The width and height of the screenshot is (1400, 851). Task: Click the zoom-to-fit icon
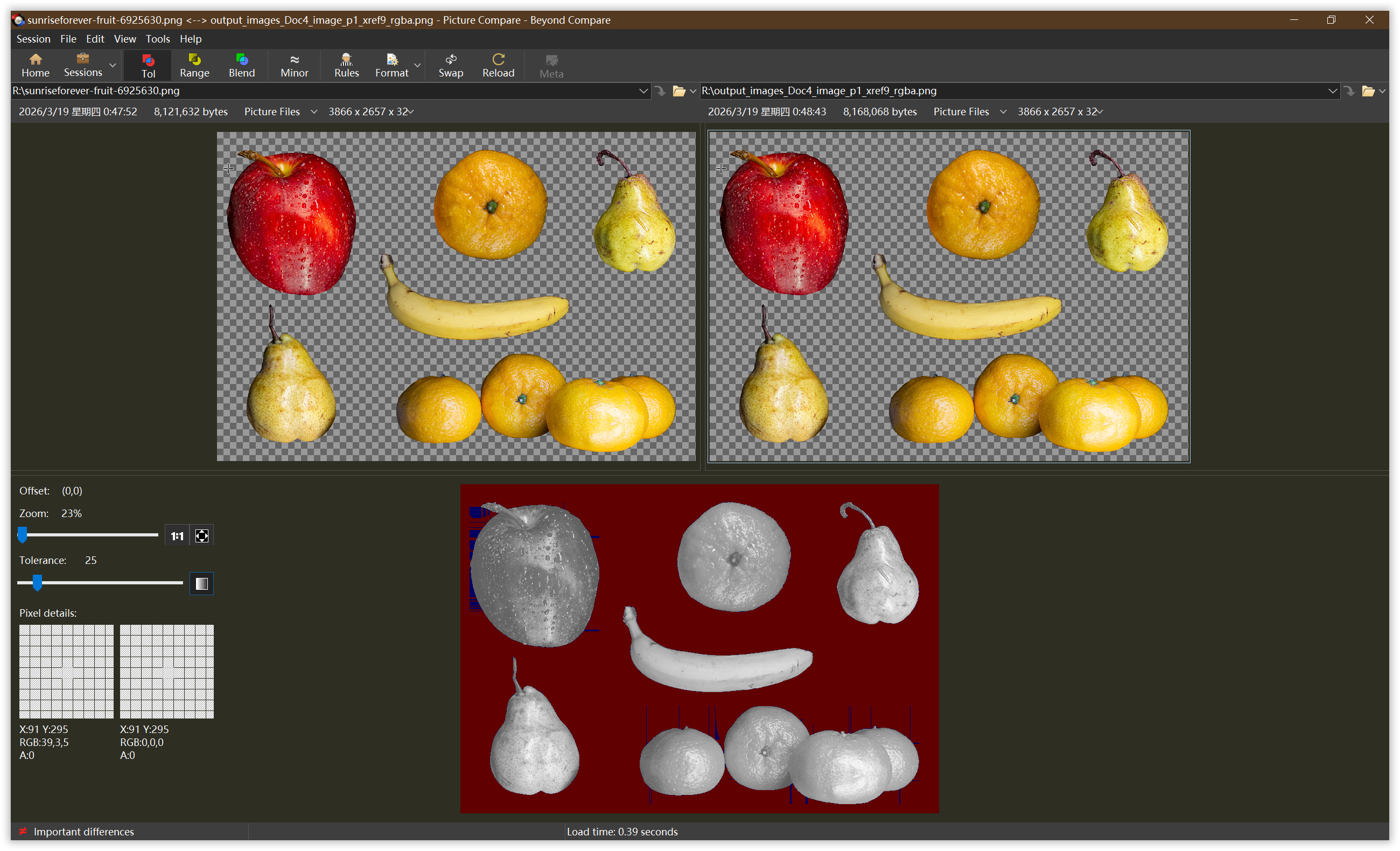pos(202,535)
